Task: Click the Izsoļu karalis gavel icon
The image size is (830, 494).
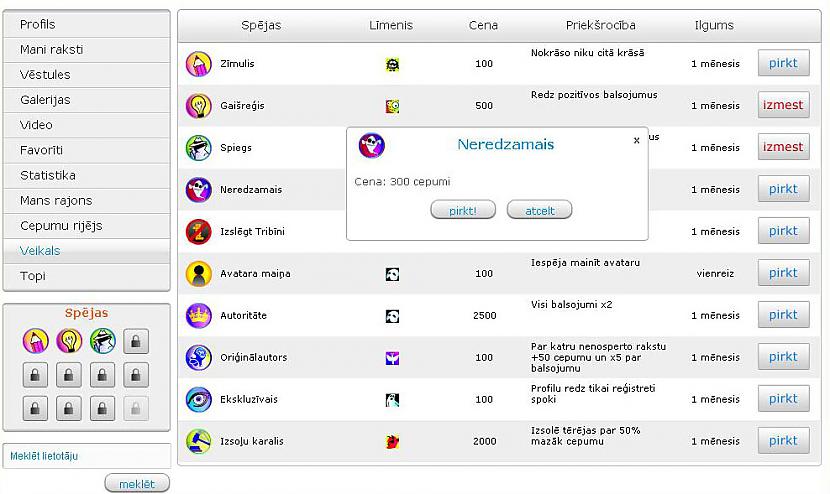Action: 199,441
